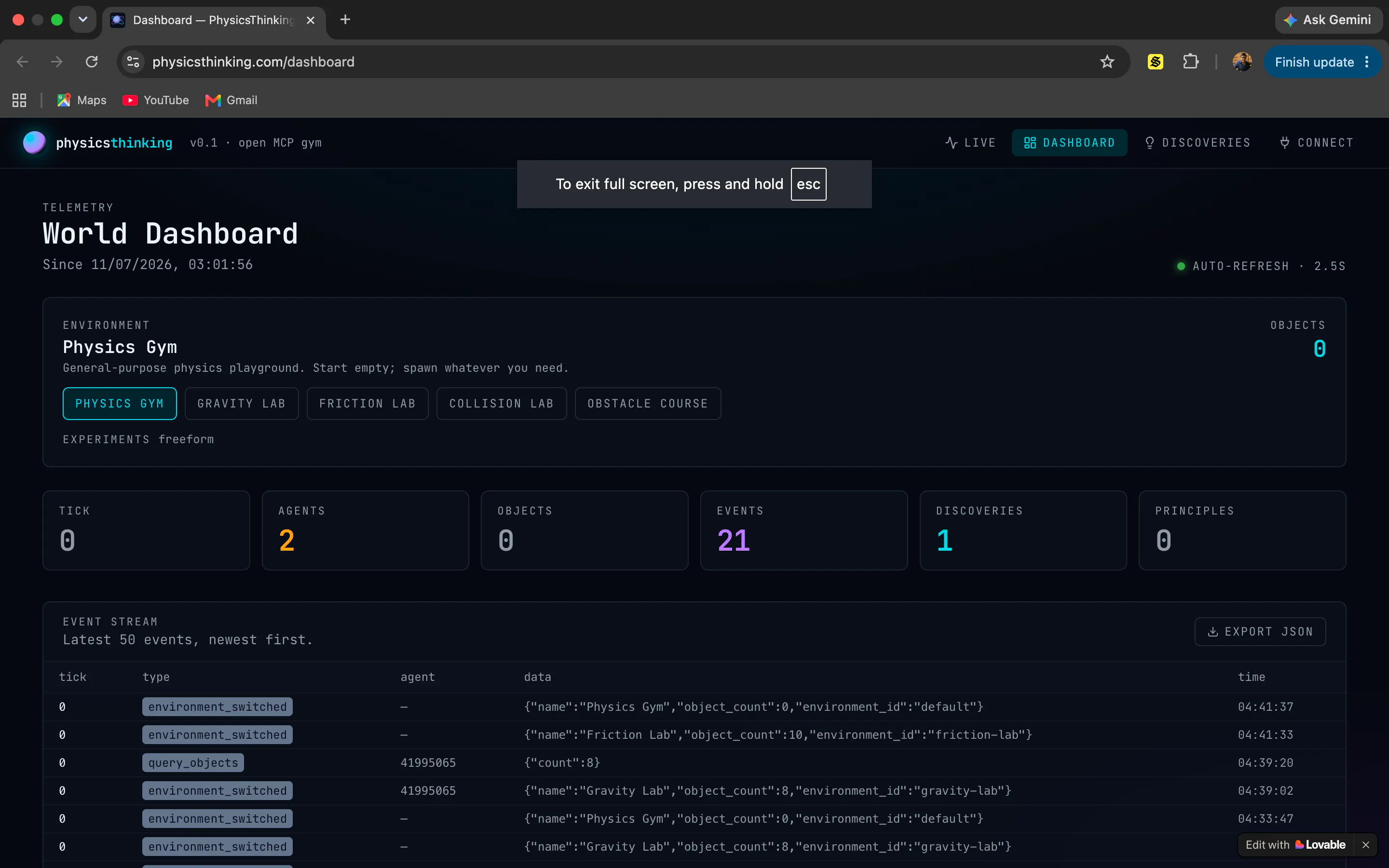1389x868 pixels.
Task: Reload the dashboard page
Action: pyautogui.click(x=92, y=62)
